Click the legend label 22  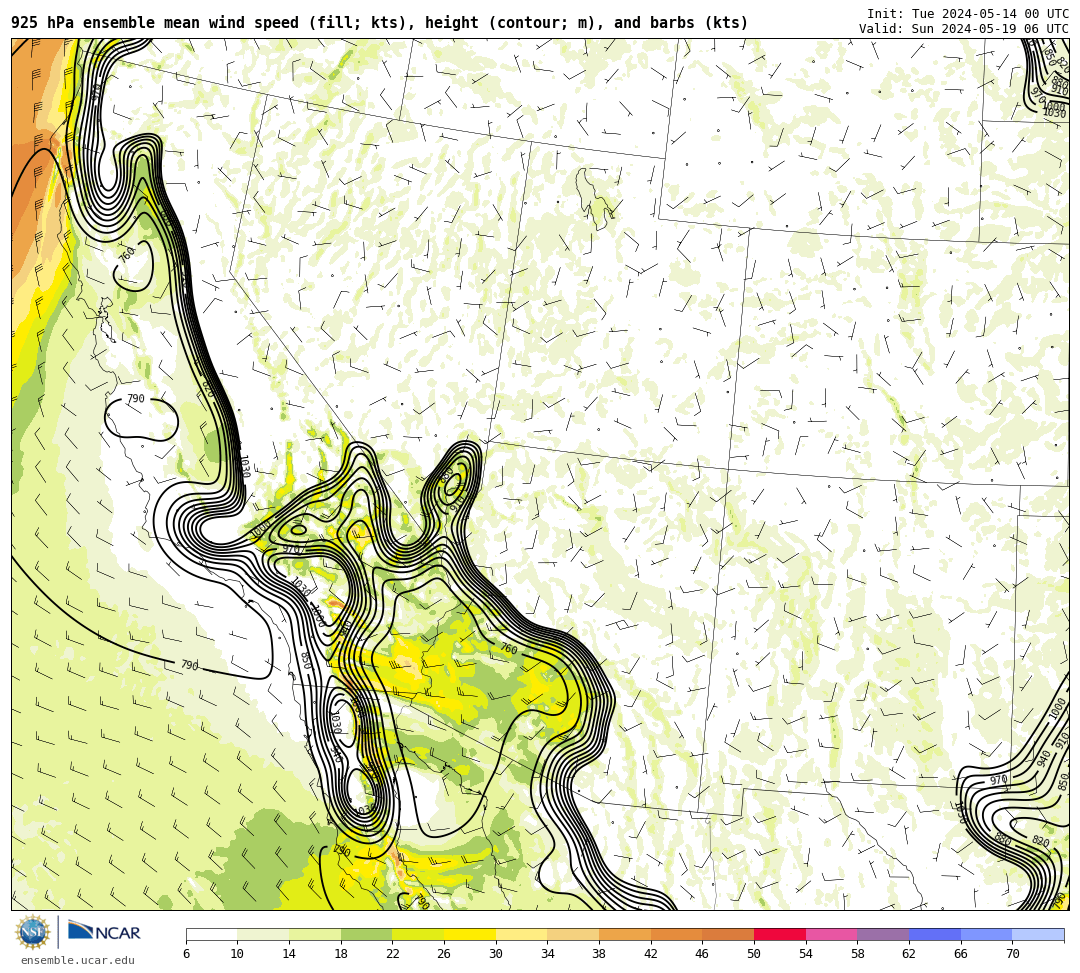click(x=393, y=954)
